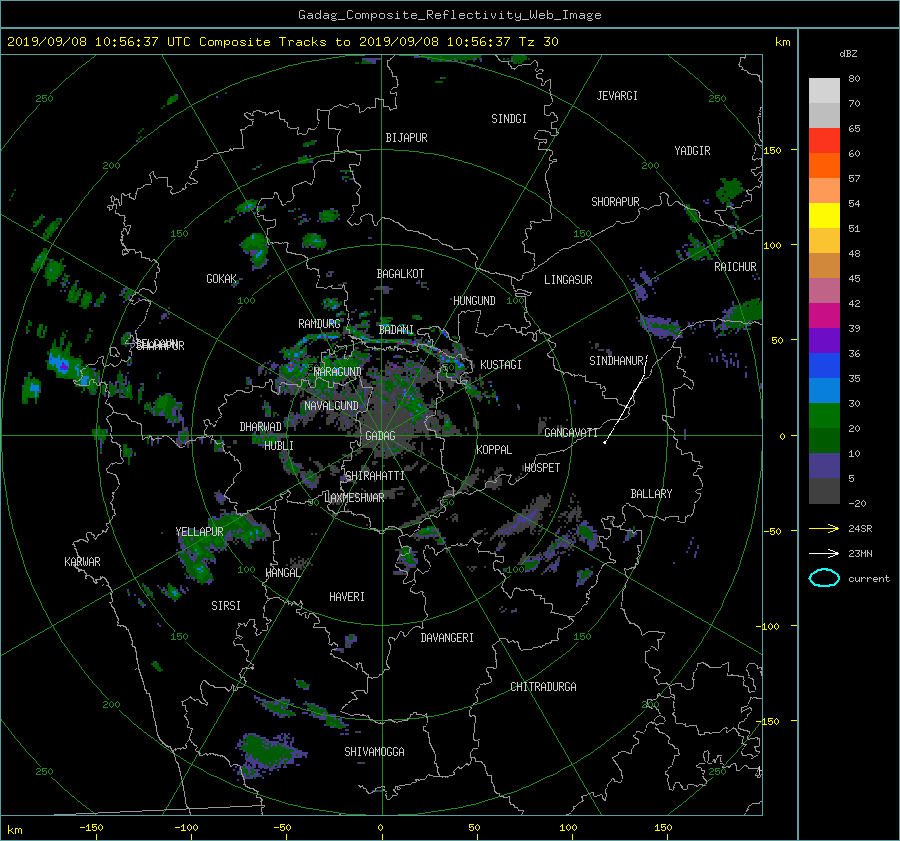This screenshot has width=900, height=841.
Task: Click the BAGALKOT city label
Action: pos(400,274)
